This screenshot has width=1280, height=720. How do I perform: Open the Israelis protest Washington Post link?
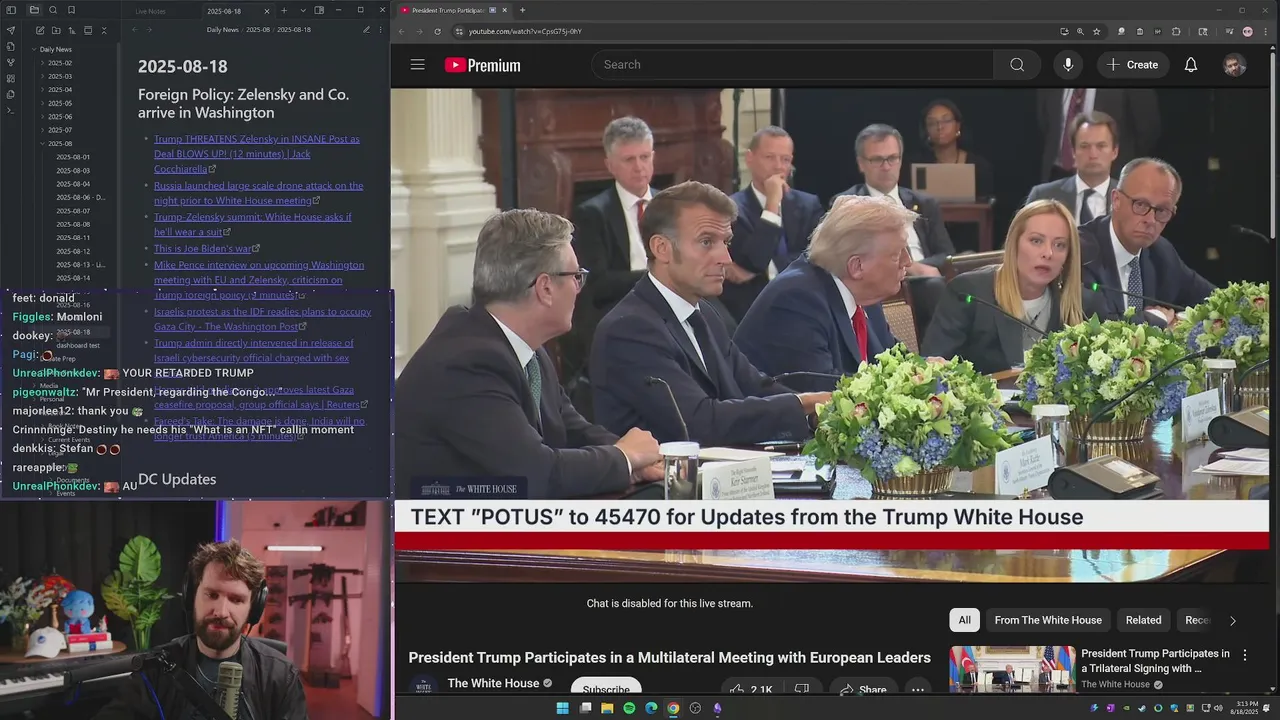(x=262, y=319)
